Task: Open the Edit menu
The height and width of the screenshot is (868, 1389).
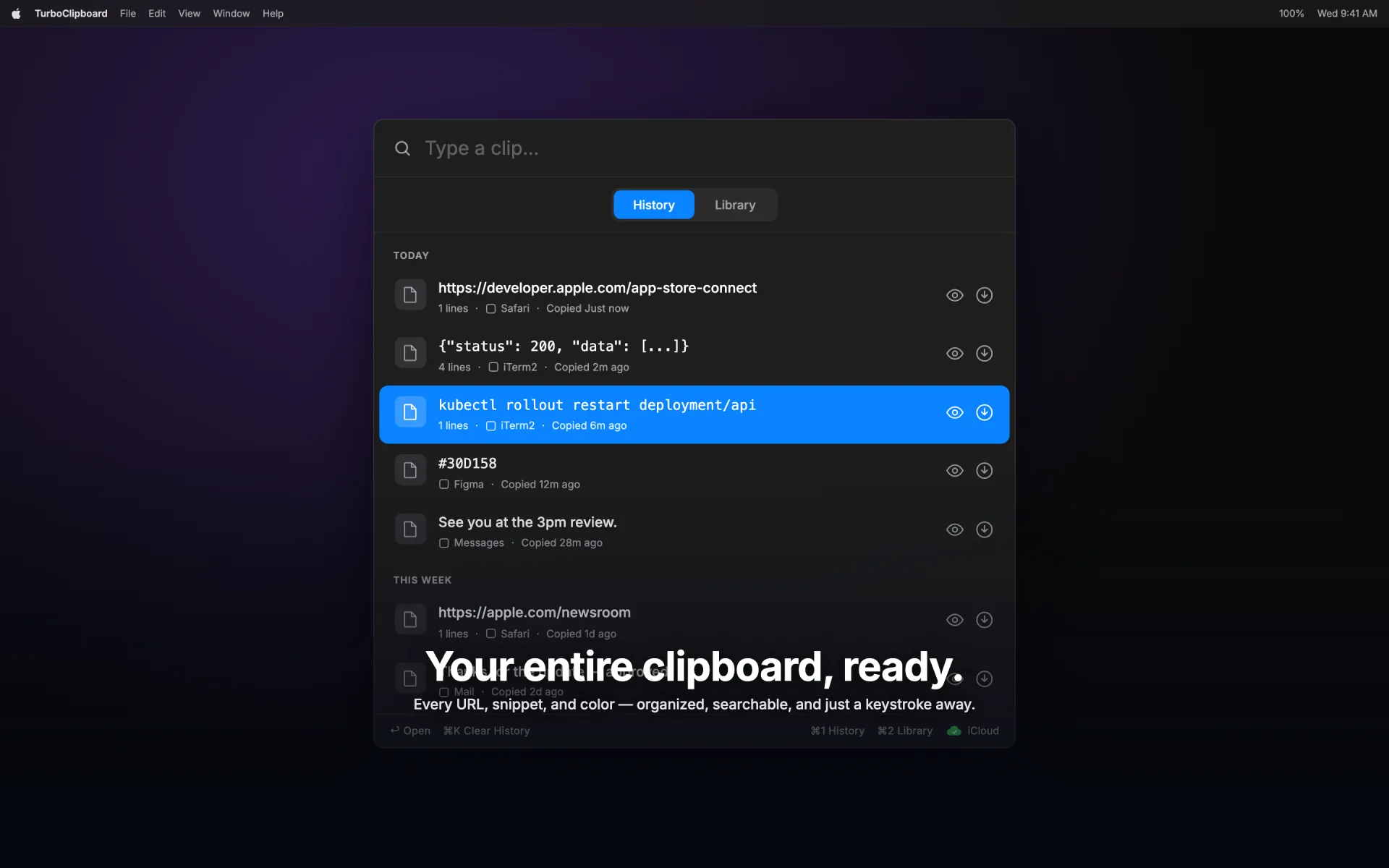Action: tap(157, 14)
